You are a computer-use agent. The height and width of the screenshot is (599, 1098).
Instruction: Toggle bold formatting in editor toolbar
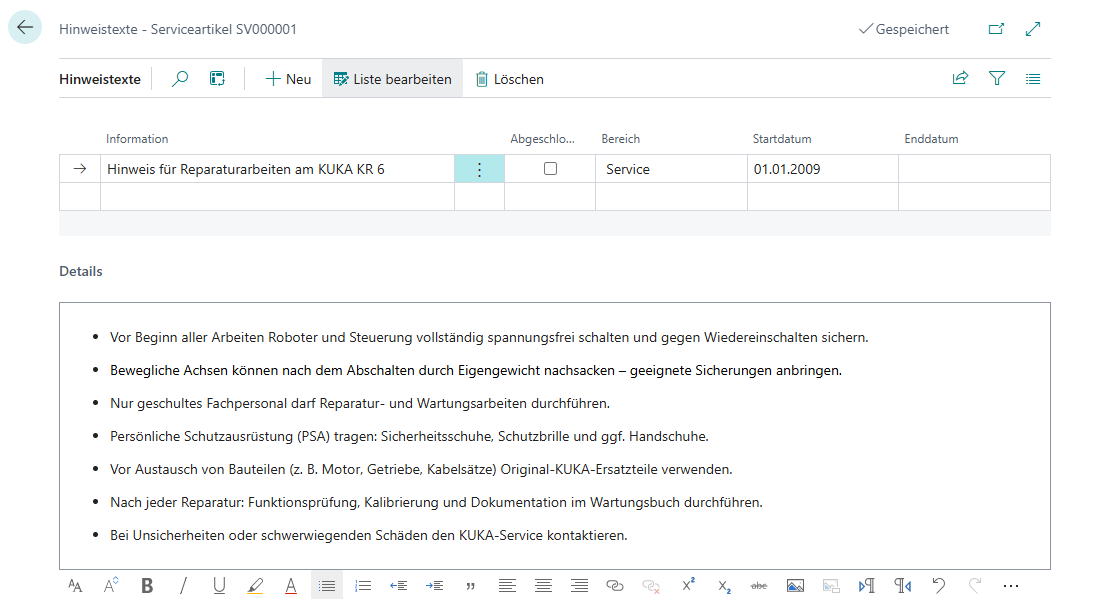[147, 586]
